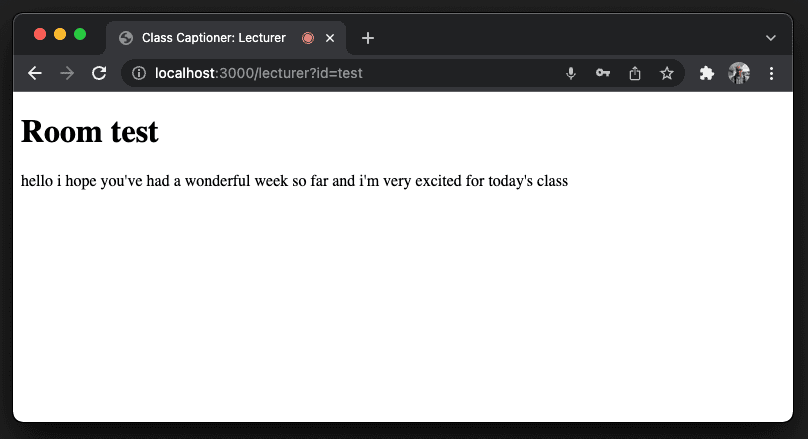
Task: Open Chrome's three-dot menu
Action: pos(771,73)
